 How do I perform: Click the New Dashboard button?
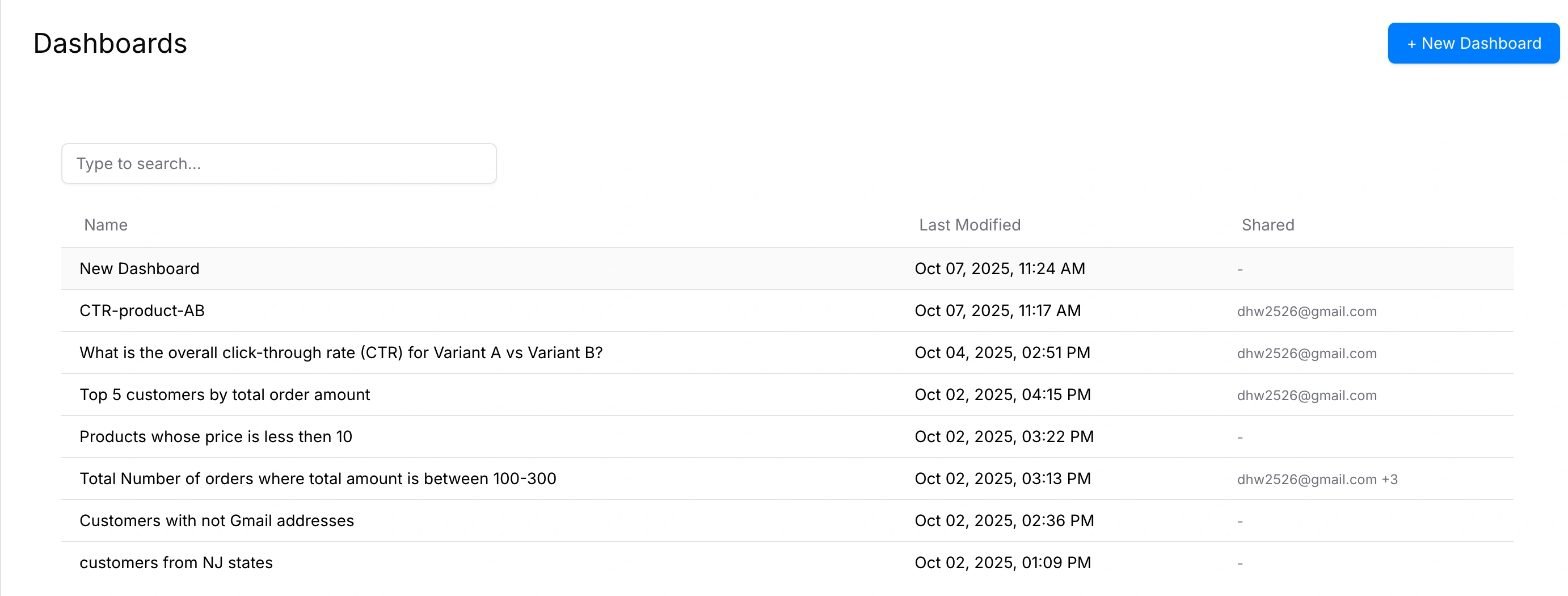(1473, 43)
